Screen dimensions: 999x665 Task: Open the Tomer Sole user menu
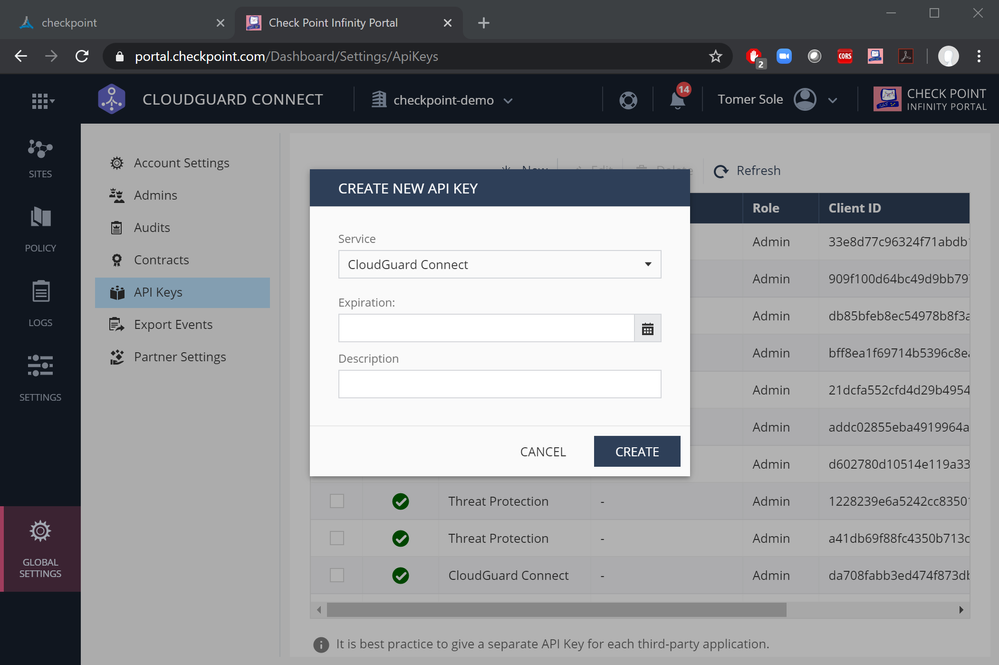pyautogui.click(x=777, y=100)
